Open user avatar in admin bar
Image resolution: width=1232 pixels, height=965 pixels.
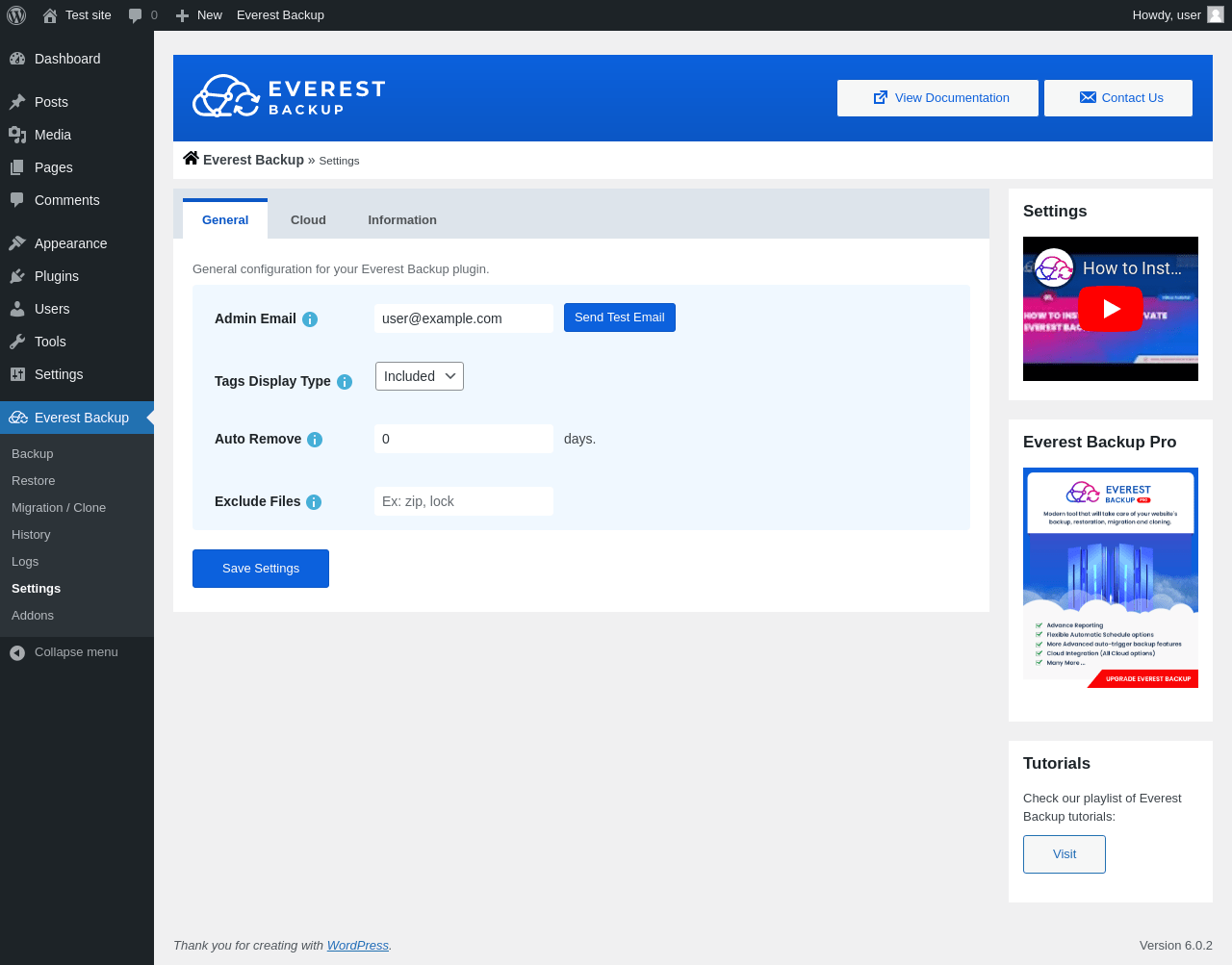point(1216,15)
